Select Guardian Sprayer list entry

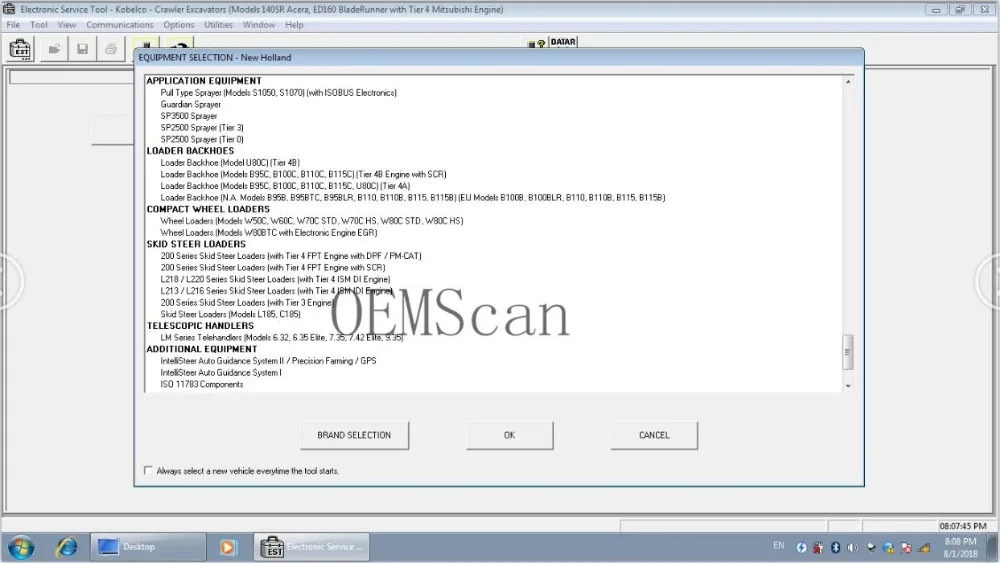tap(191, 105)
